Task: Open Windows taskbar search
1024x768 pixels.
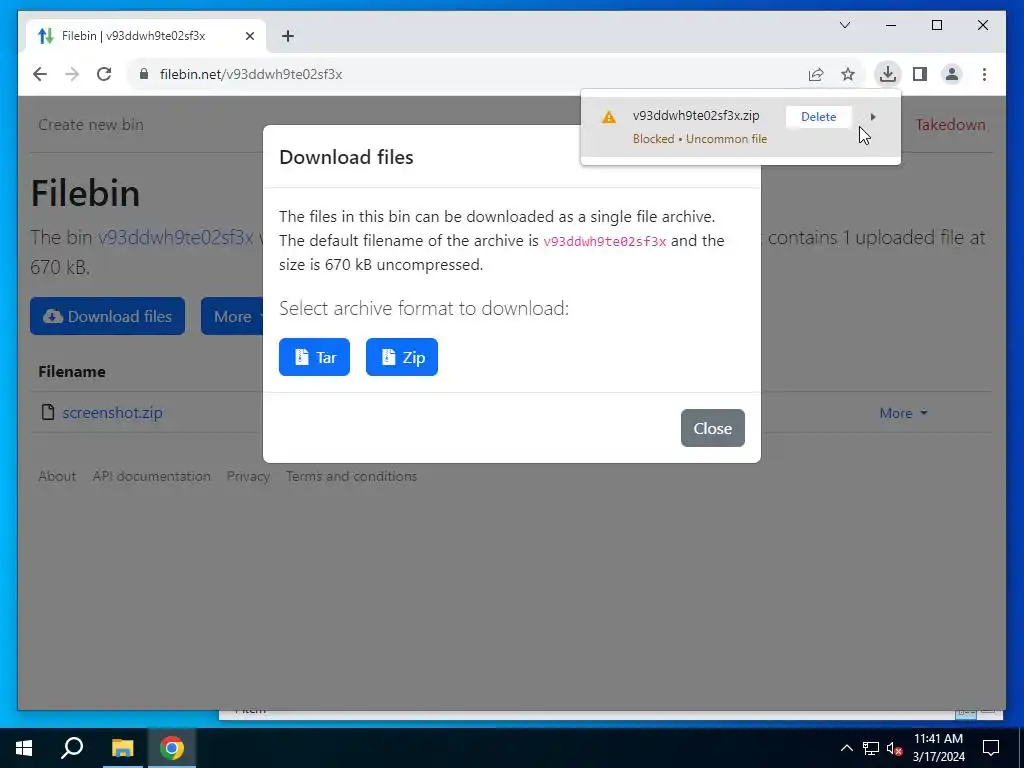Action: [72, 748]
